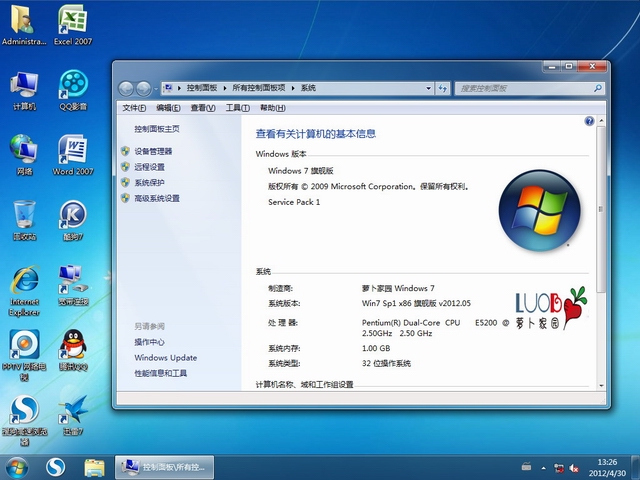Viewport: 640px width, 480px height.
Task: Open 高级系统设置 link
Action: click(x=157, y=198)
